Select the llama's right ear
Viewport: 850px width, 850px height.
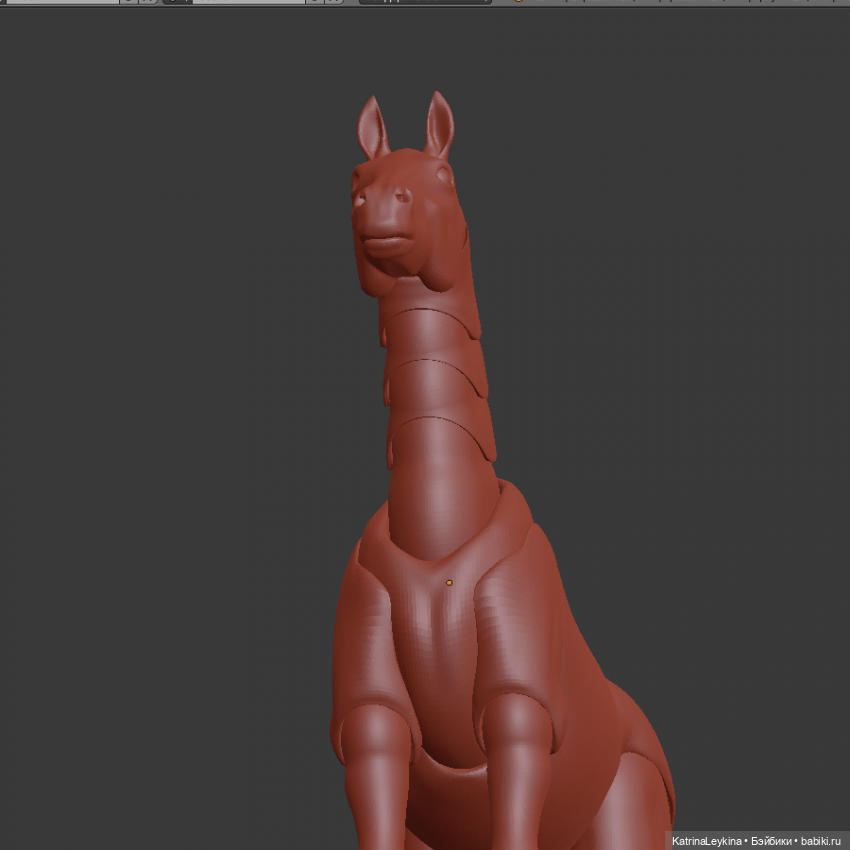[x=439, y=124]
